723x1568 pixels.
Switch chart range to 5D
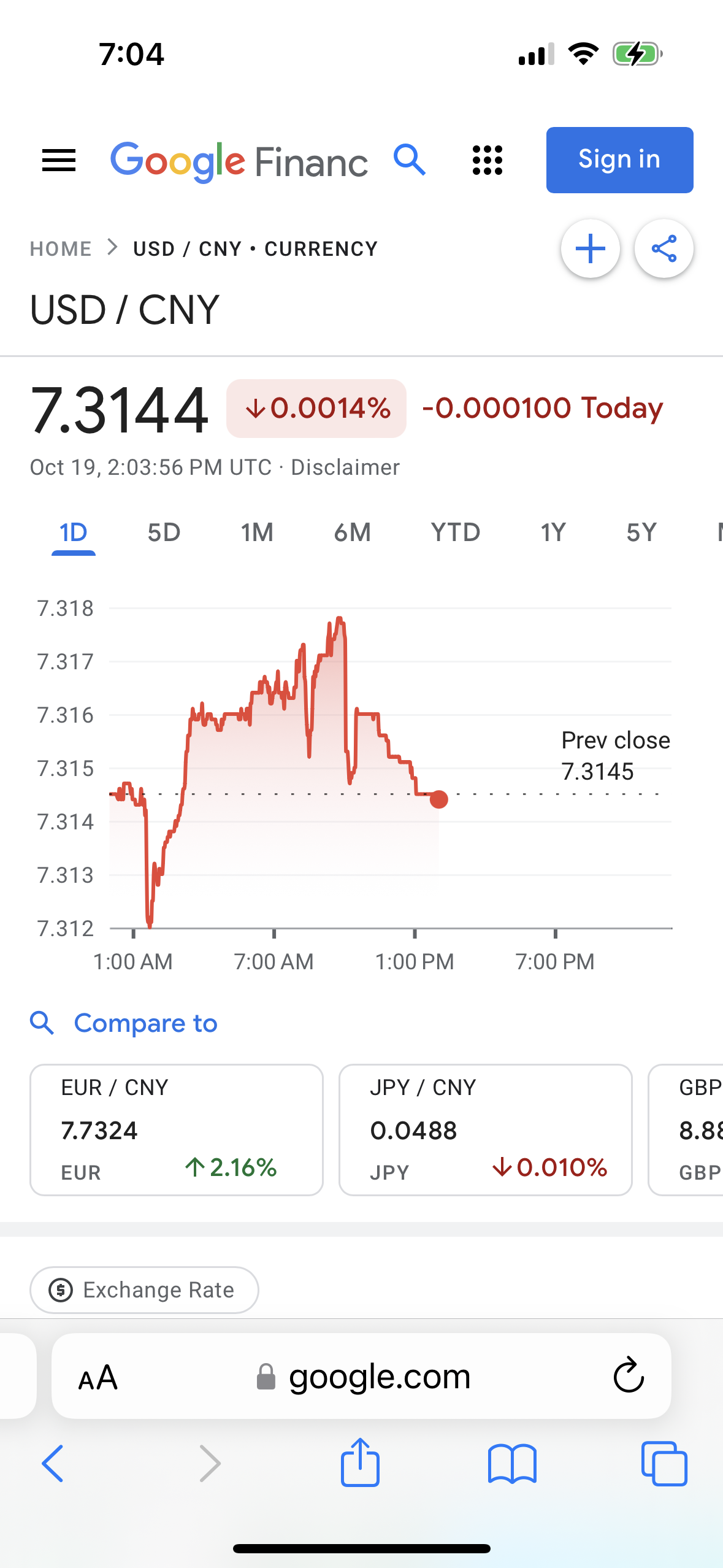(x=164, y=532)
